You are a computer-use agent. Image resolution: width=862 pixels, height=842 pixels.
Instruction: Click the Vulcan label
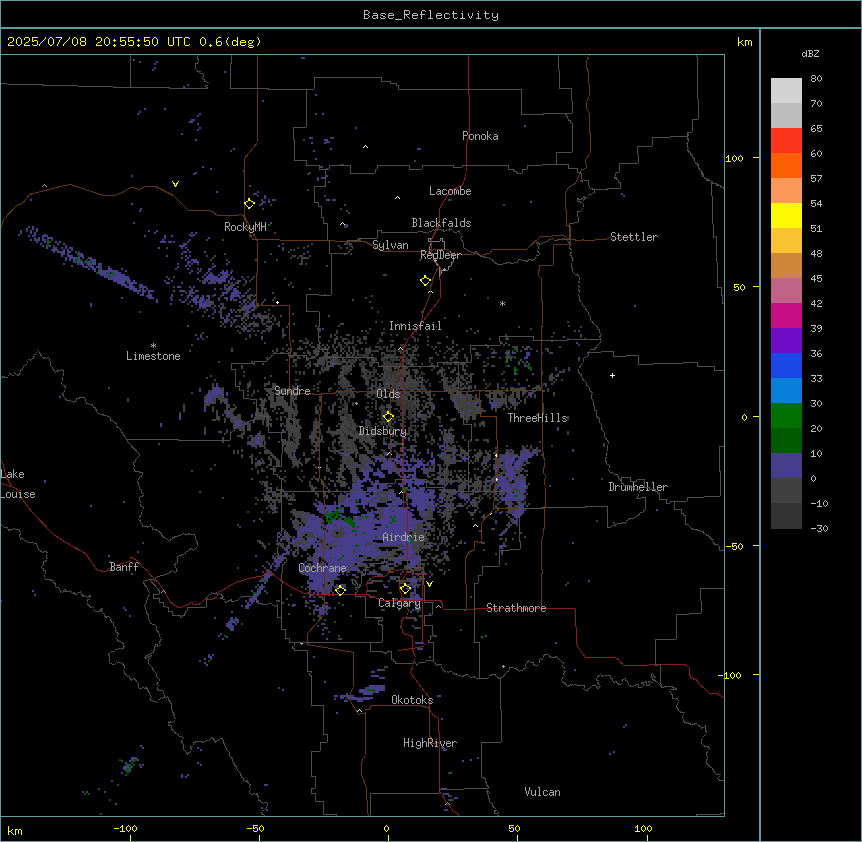click(543, 792)
